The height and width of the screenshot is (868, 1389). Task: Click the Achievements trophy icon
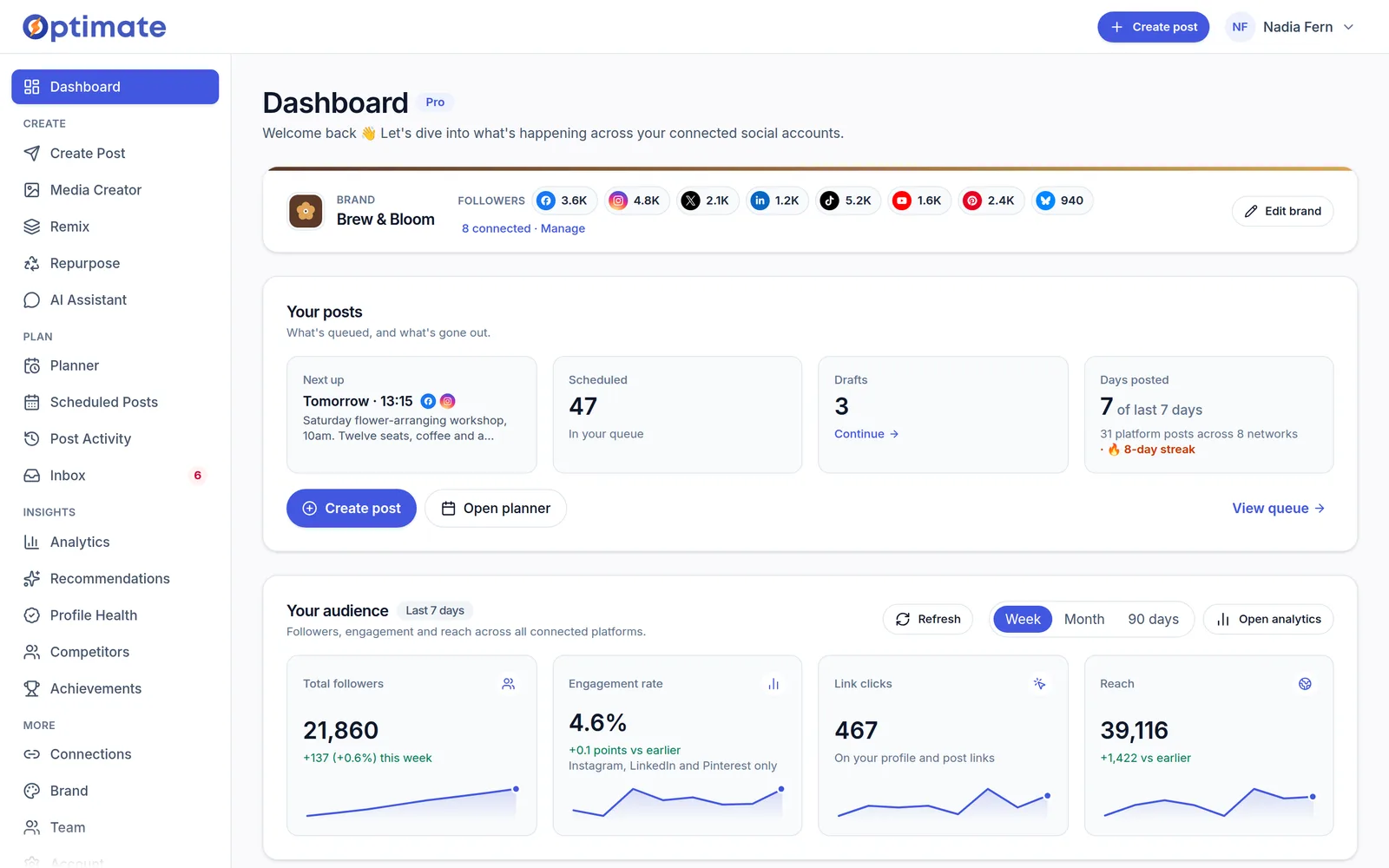click(x=32, y=688)
